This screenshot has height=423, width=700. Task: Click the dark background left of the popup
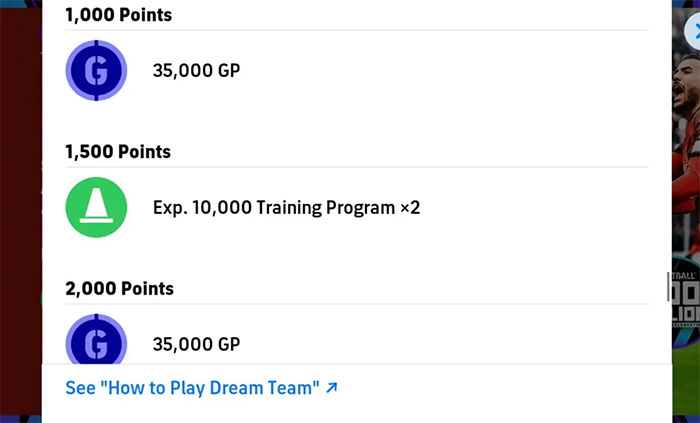coord(20,200)
